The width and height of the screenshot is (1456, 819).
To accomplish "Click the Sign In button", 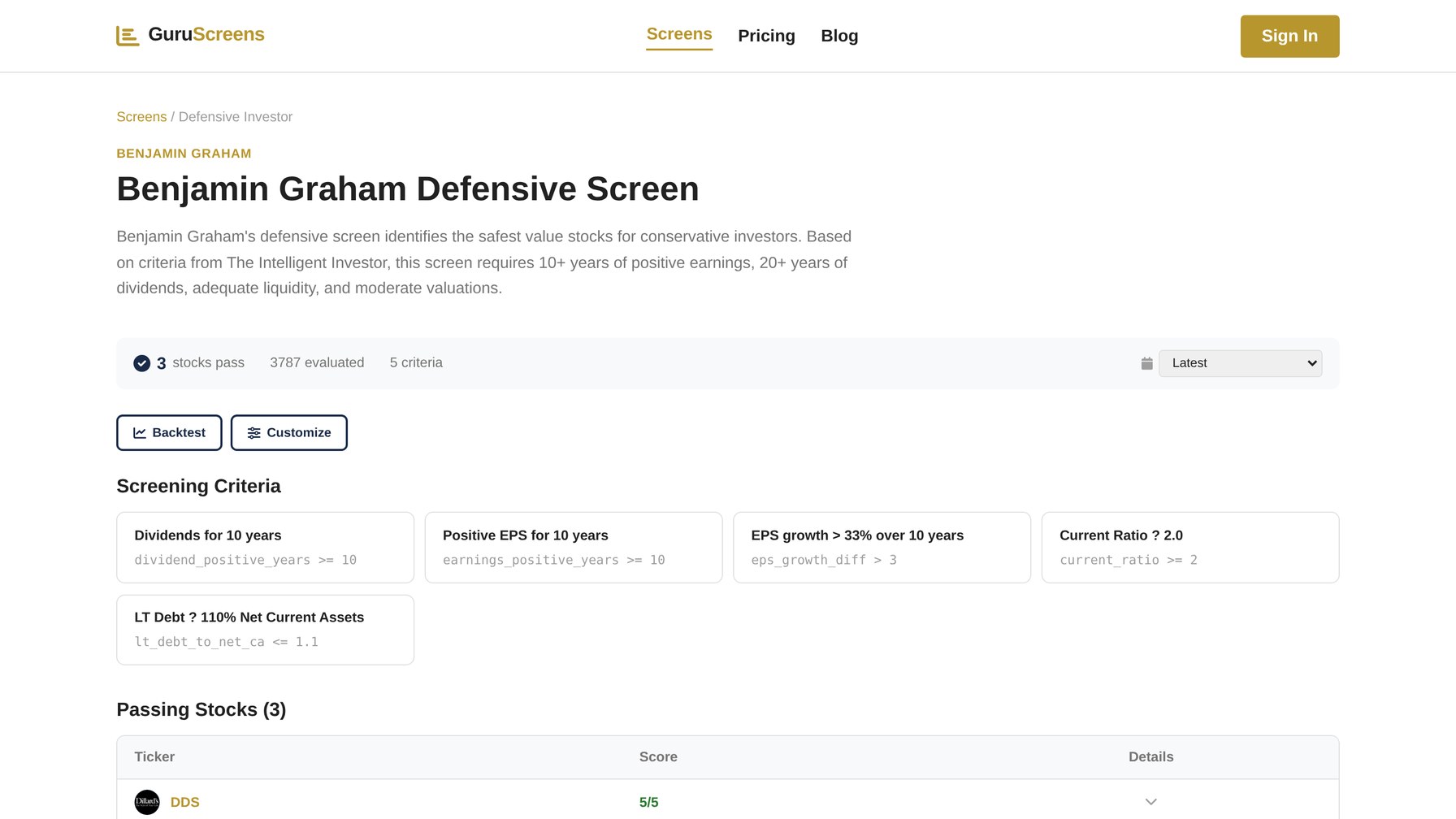I will pyautogui.click(x=1289, y=36).
